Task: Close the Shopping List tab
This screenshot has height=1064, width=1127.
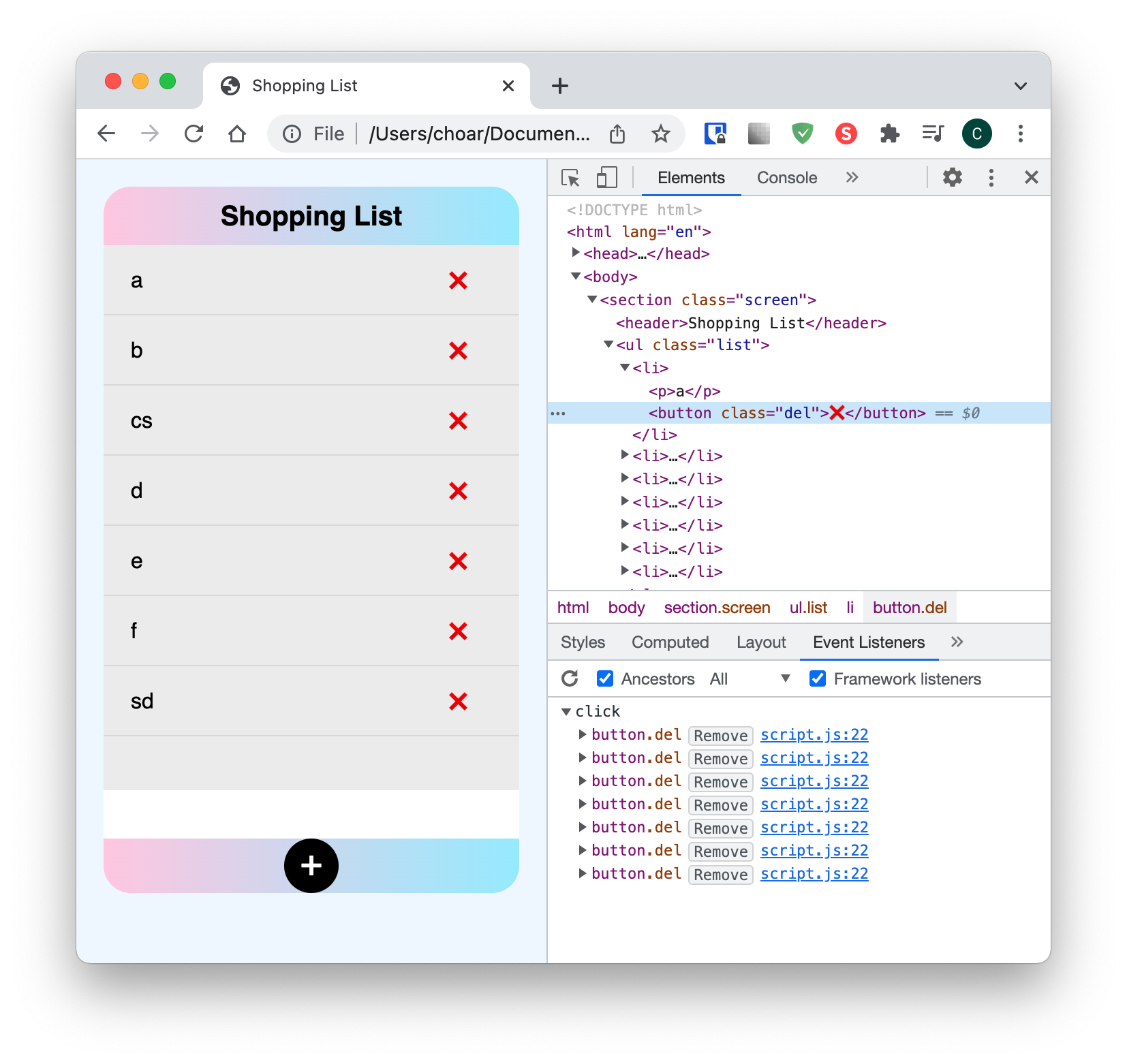Action: (508, 86)
